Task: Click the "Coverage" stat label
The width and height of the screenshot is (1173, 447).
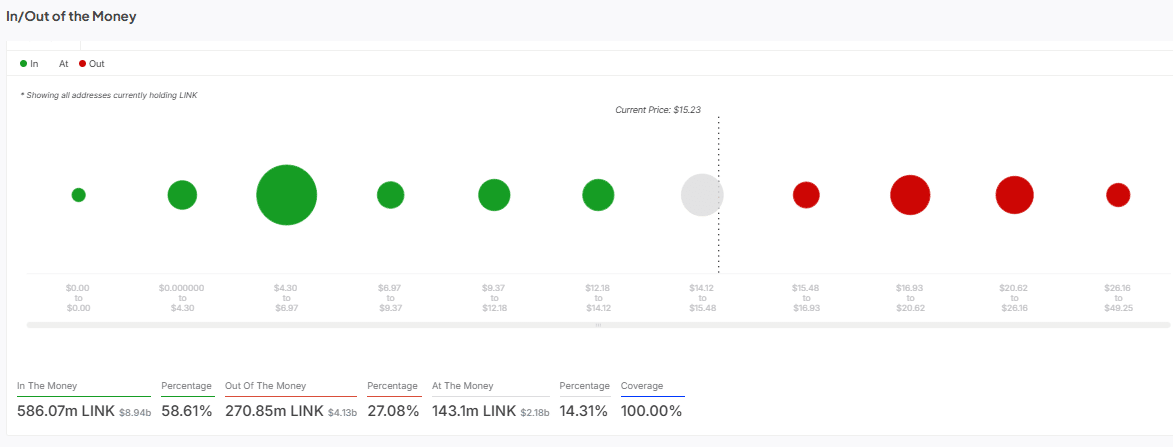Action: click(641, 386)
